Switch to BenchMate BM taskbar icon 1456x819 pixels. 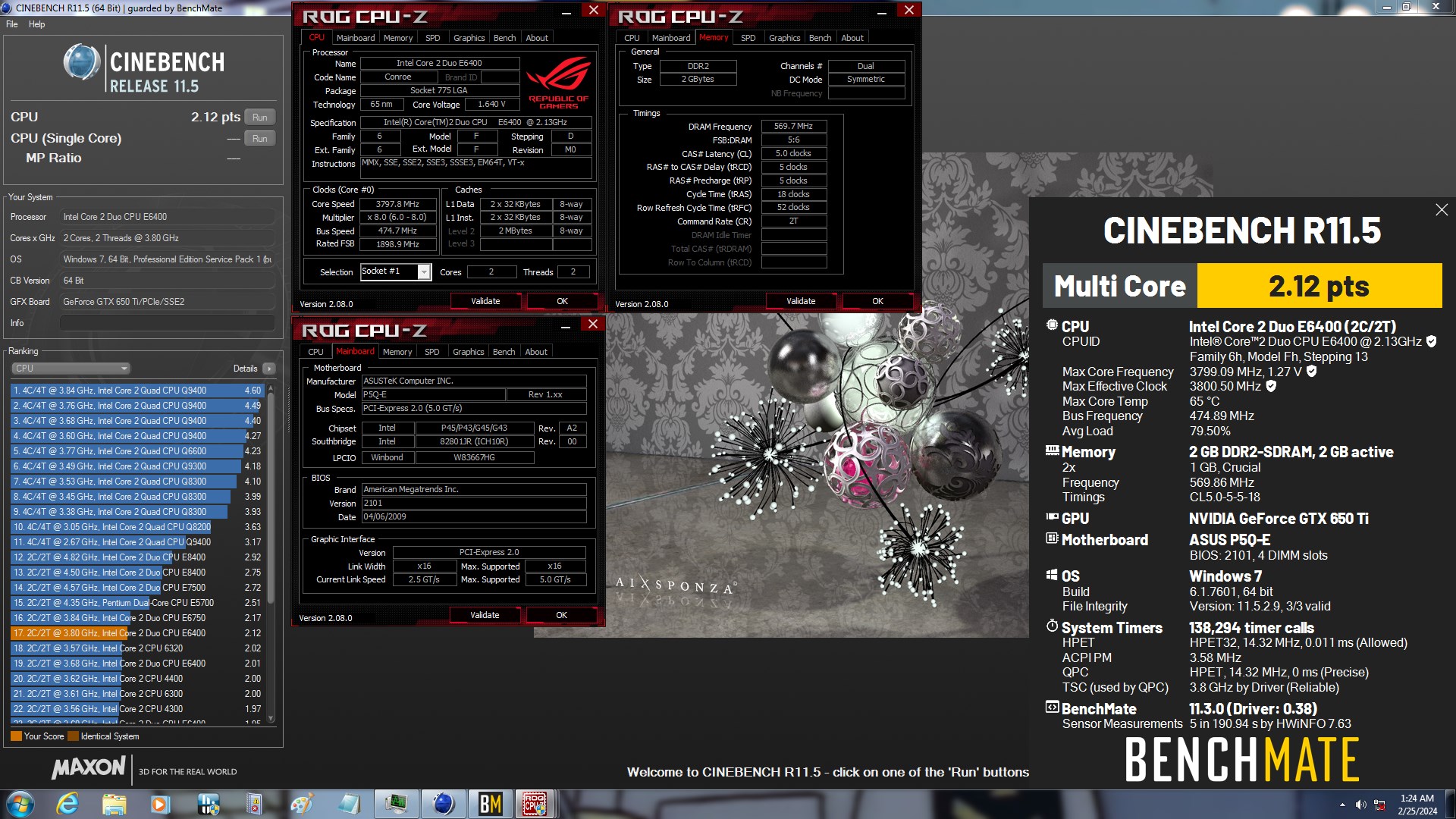[x=490, y=804]
